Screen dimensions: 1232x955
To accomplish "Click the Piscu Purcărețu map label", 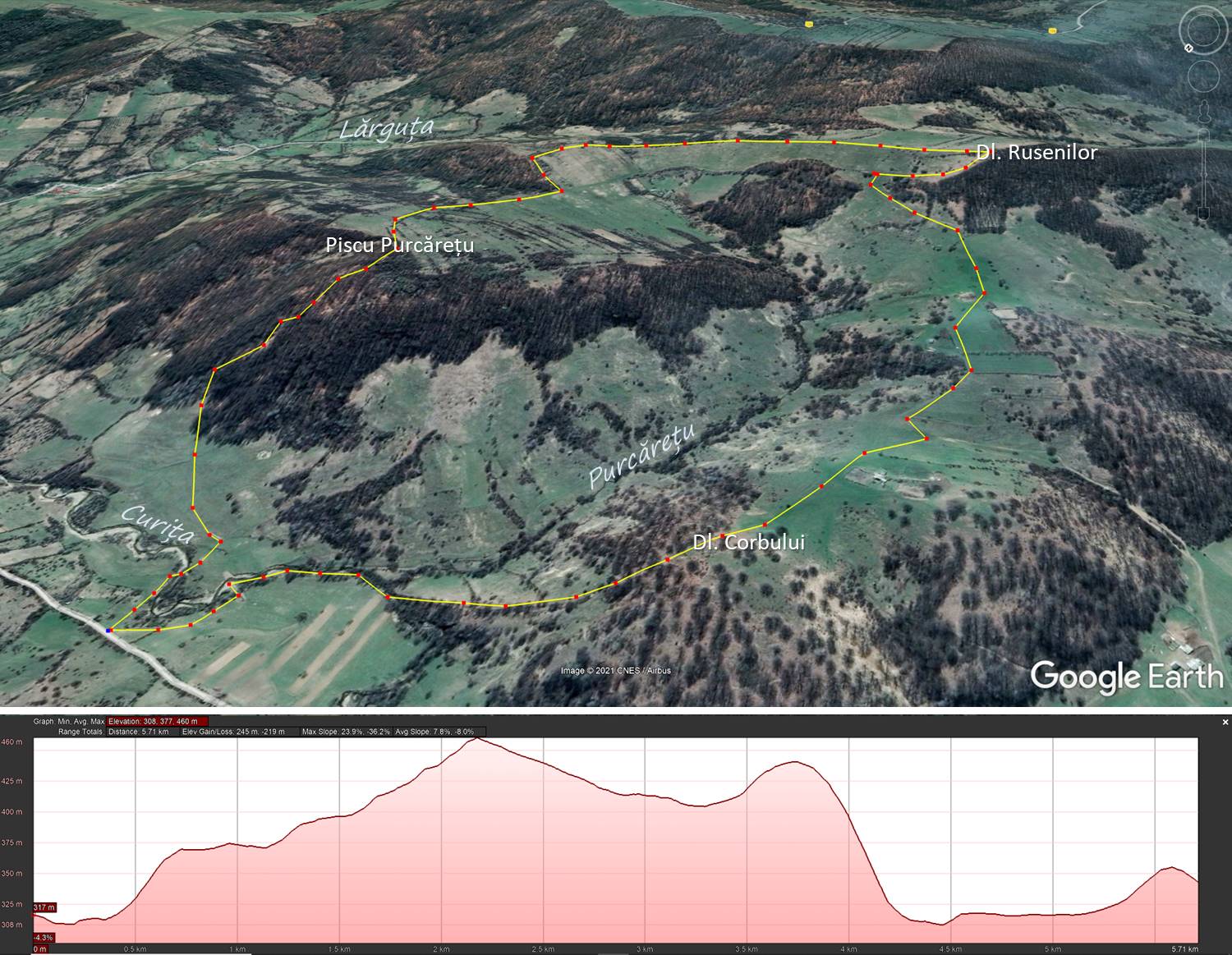I will click(x=399, y=245).
